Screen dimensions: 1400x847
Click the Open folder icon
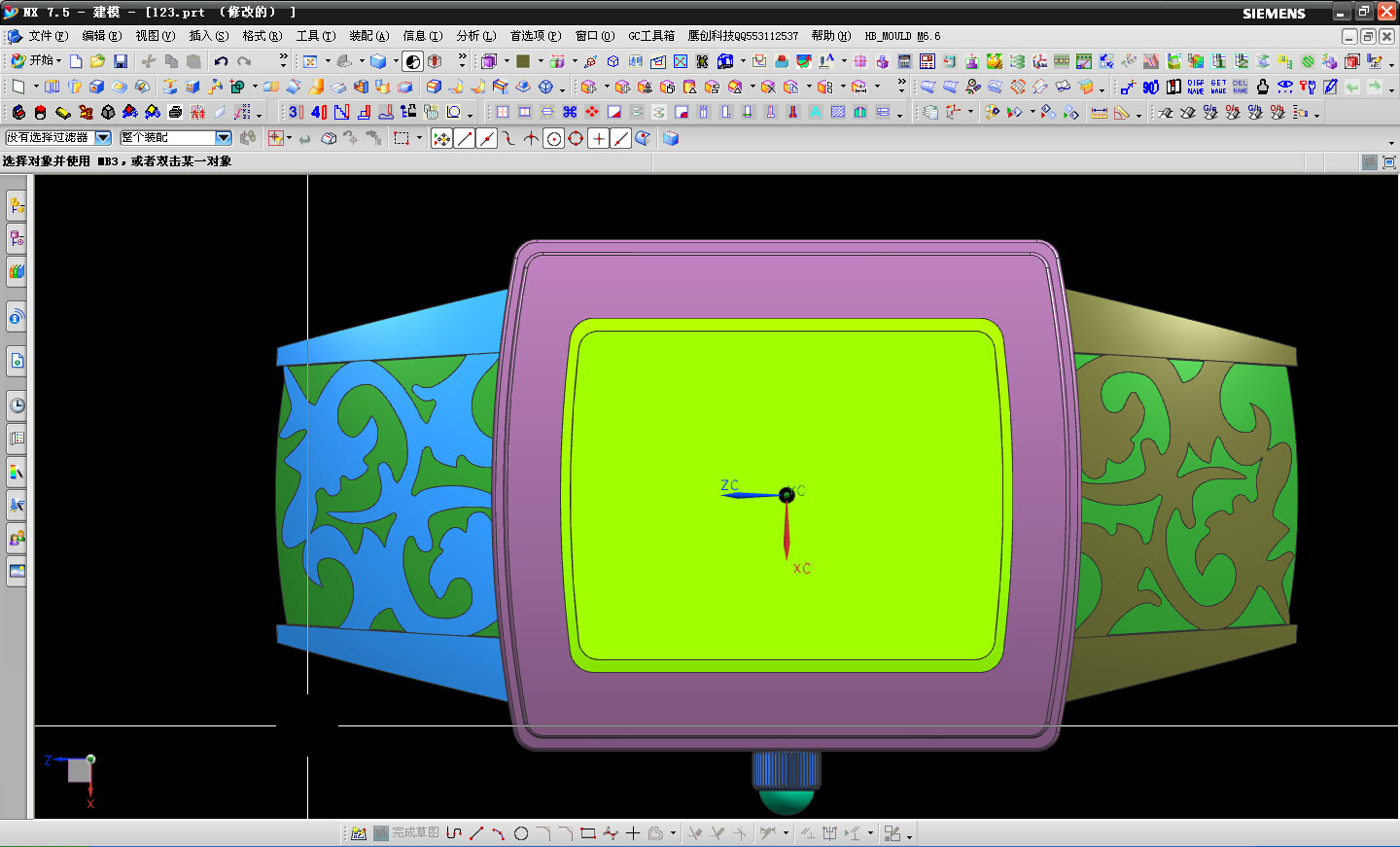tap(97, 61)
